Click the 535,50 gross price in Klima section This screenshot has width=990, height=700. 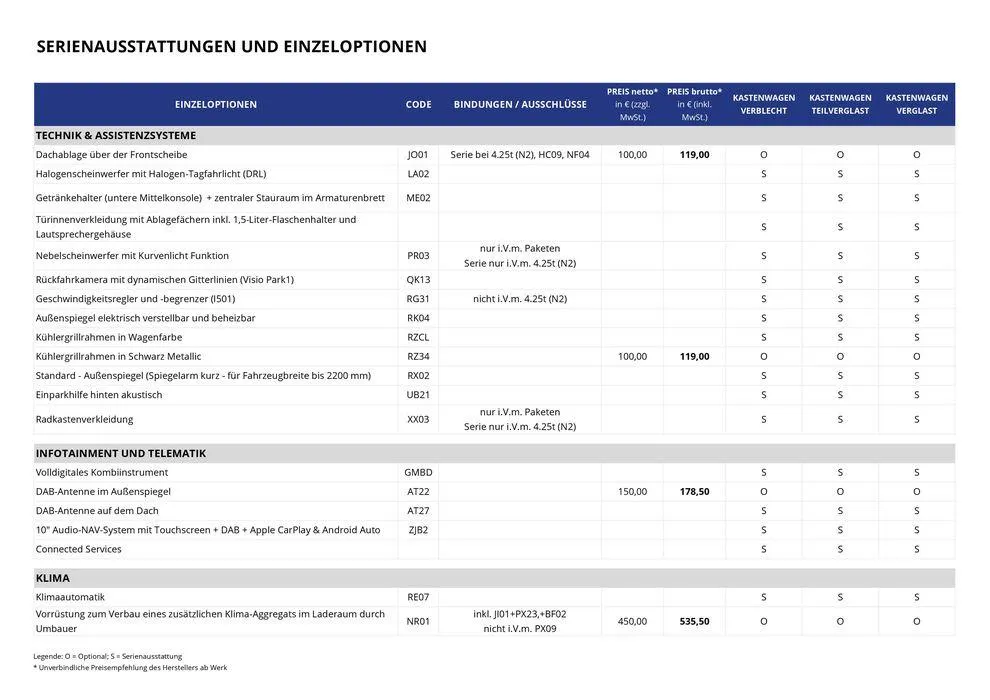tap(694, 622)
